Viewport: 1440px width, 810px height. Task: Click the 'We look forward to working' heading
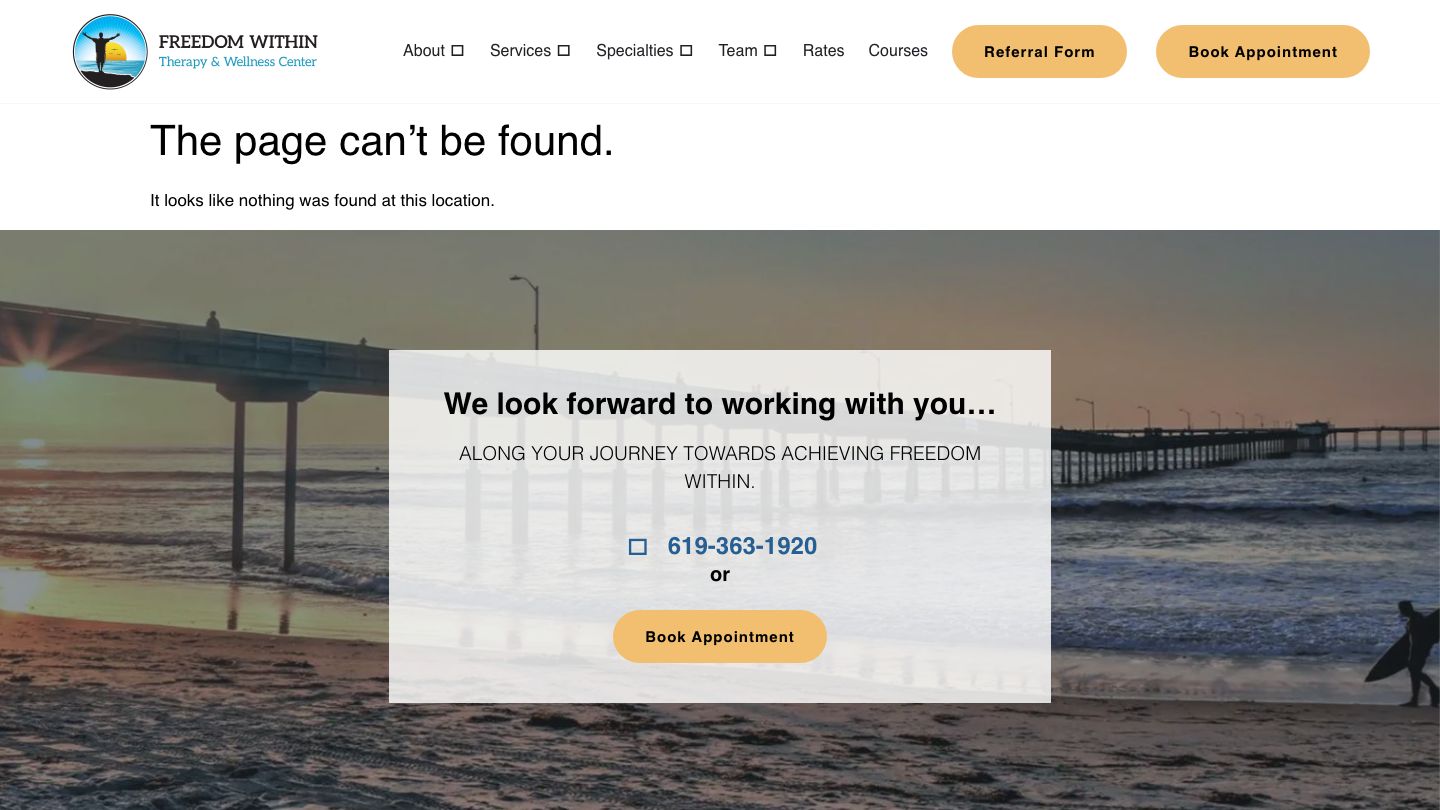(x=720, y=404)
